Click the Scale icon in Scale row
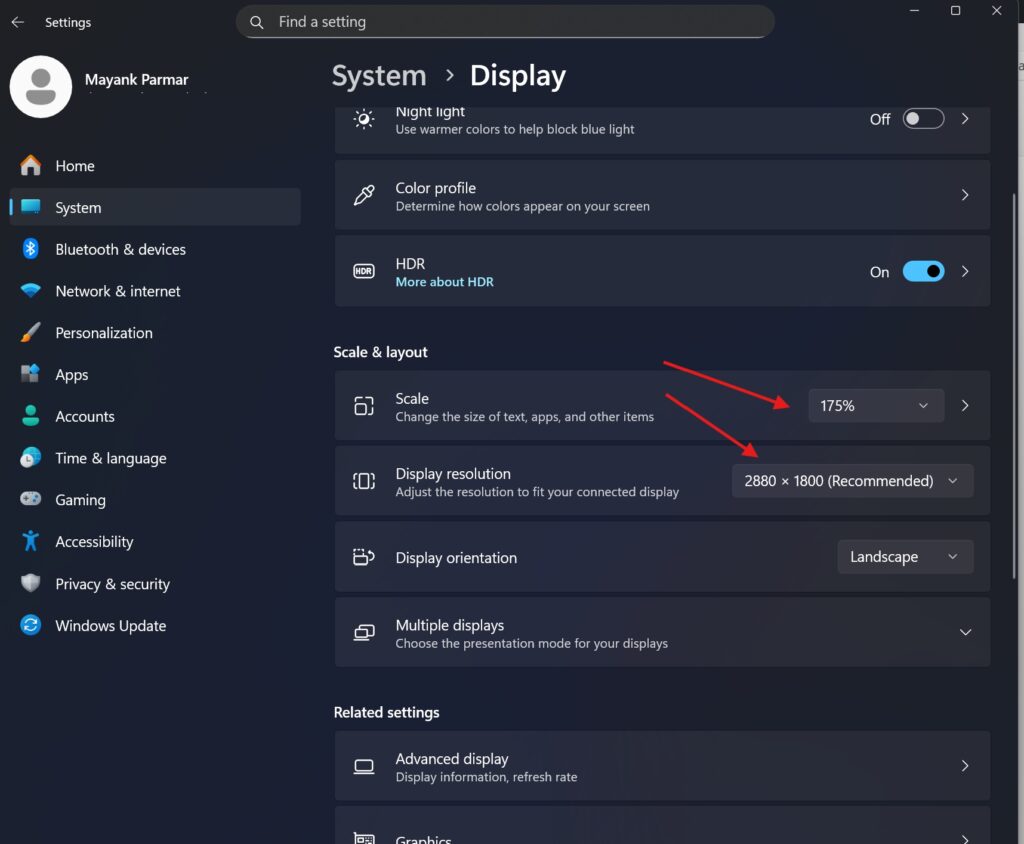Screen dimensions: 1024x844 click(x=364, y=405)
